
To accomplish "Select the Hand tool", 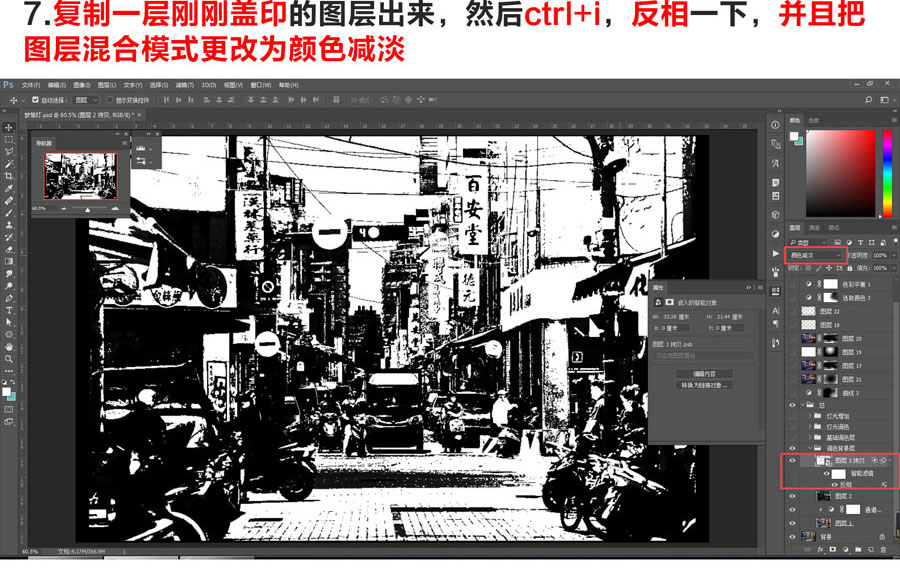I will click(9, 347).
